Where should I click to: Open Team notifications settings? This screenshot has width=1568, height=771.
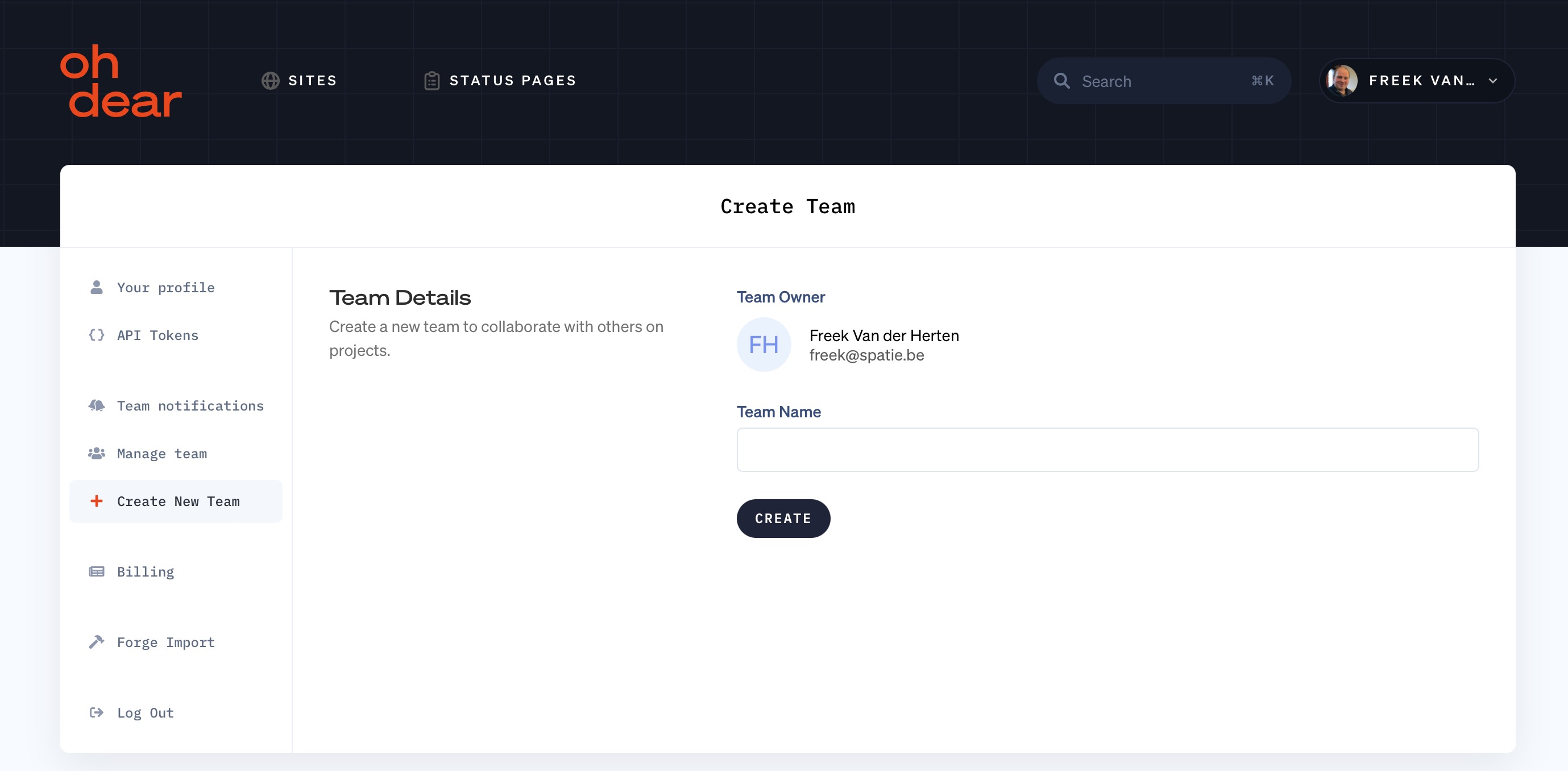176,405
